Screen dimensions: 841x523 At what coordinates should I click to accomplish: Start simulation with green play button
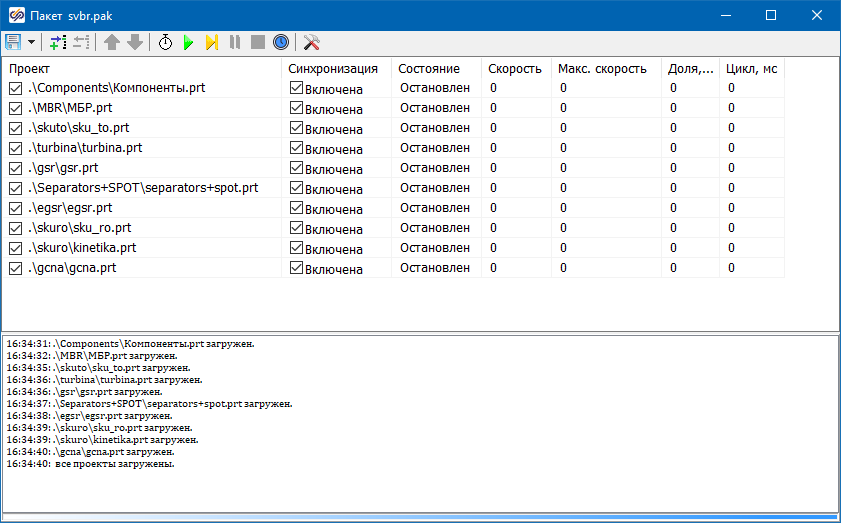tap(188, 42)
